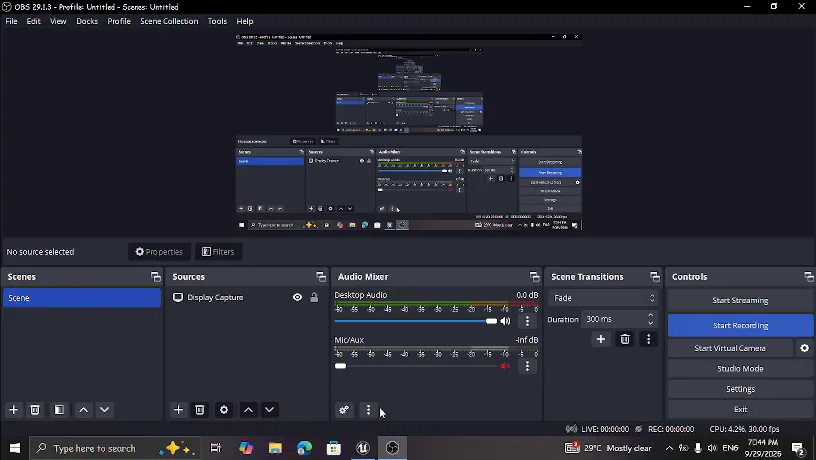Open File Explorer from the taskbar
816x460 pixels.
point(275,448)
